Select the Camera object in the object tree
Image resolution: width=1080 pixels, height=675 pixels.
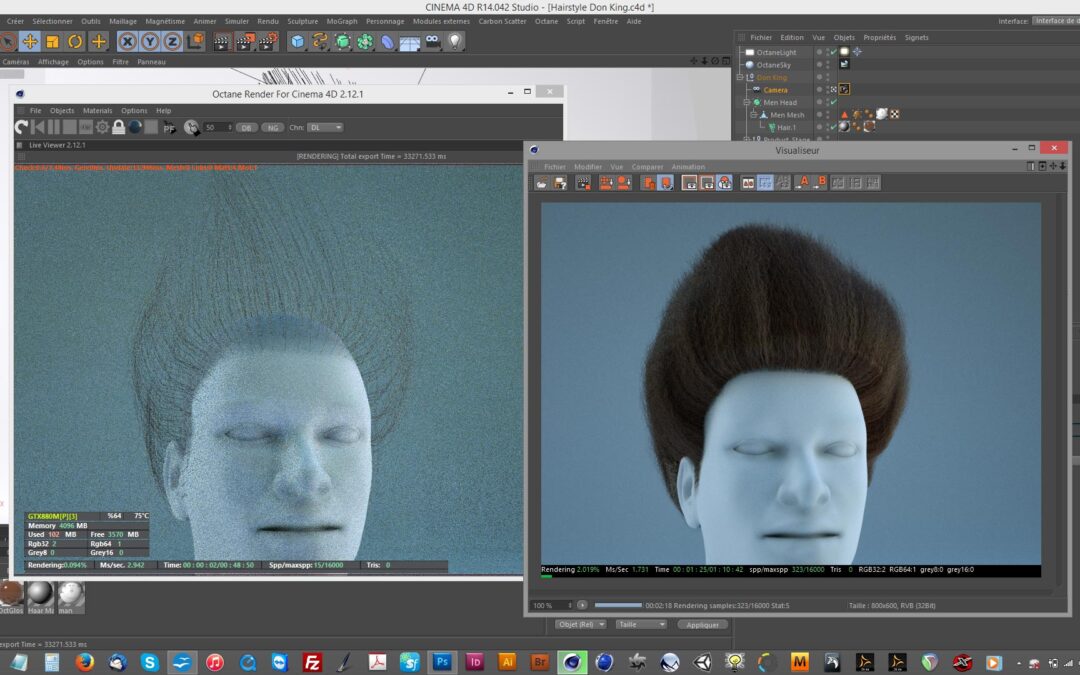tap(775, 90)
